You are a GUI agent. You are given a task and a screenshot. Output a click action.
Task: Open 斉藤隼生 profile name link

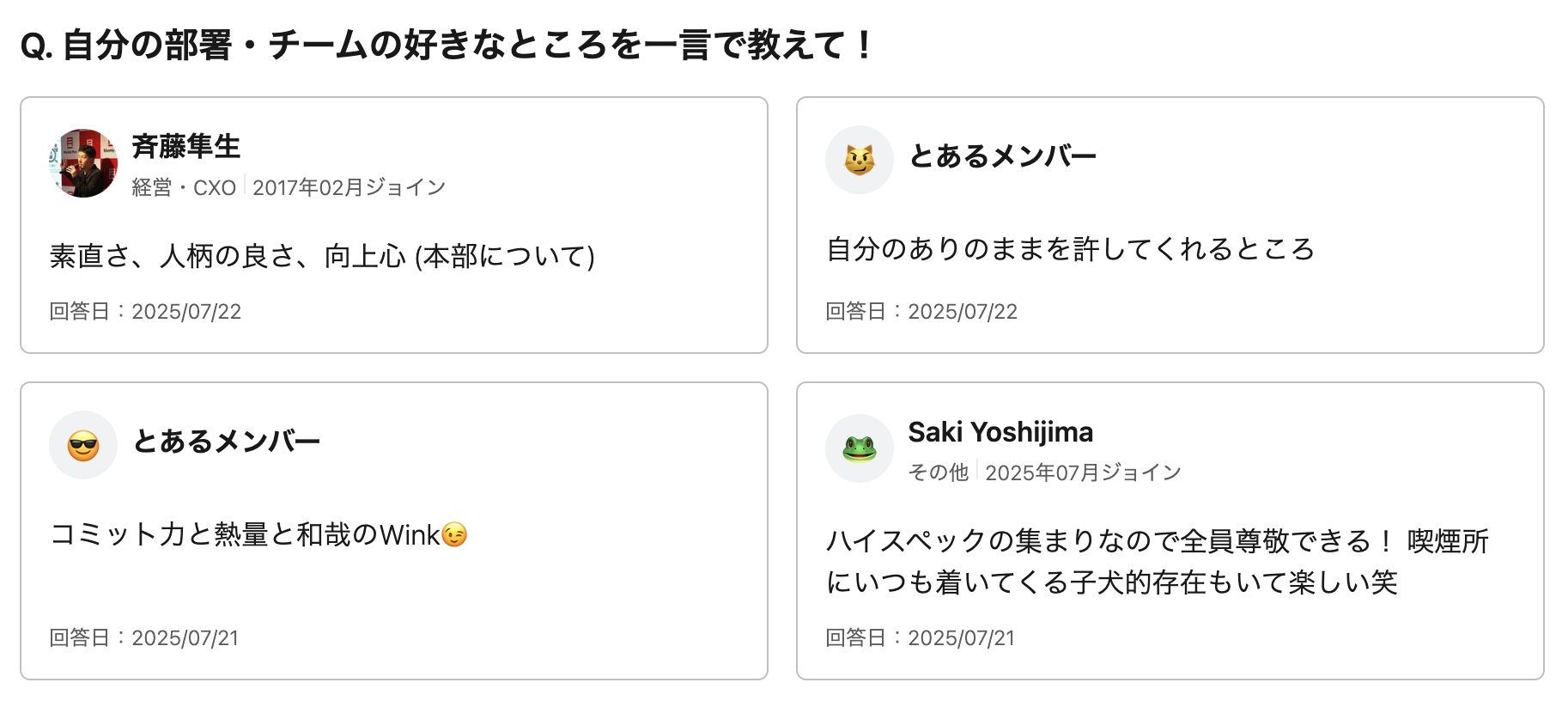coord(185,146)
